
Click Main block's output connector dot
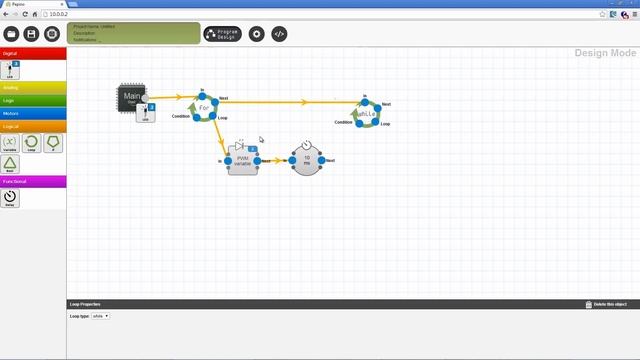pyautogui.click(x=145, y=98)
